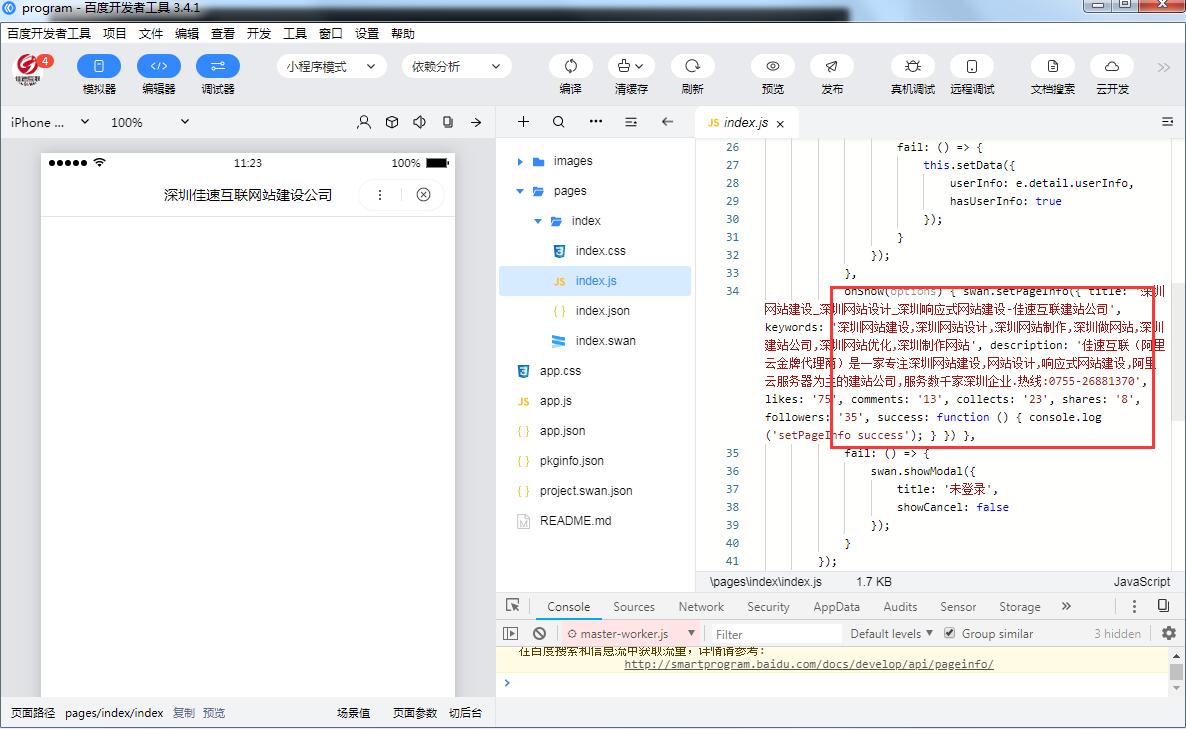Screen dimensions: 1186x729
Task: Click the cube icon in simulator bar
Action: (x=392, y=122)
